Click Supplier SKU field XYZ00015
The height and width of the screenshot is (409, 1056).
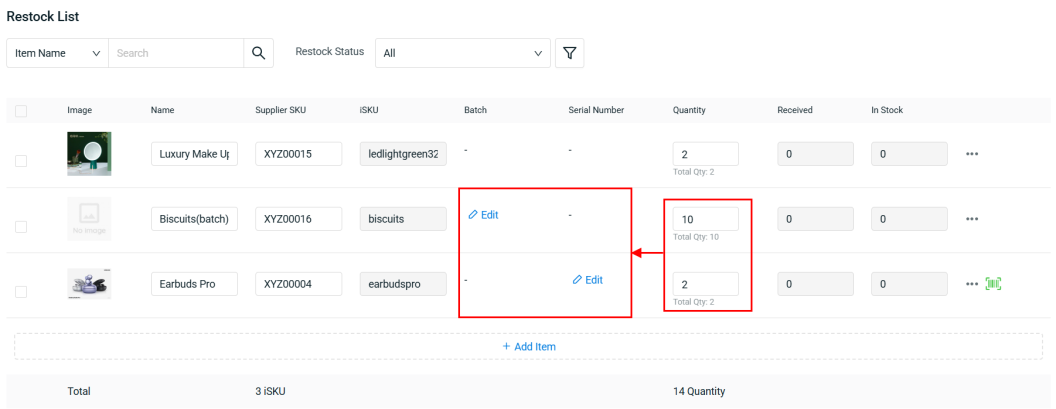coord(298,154)
